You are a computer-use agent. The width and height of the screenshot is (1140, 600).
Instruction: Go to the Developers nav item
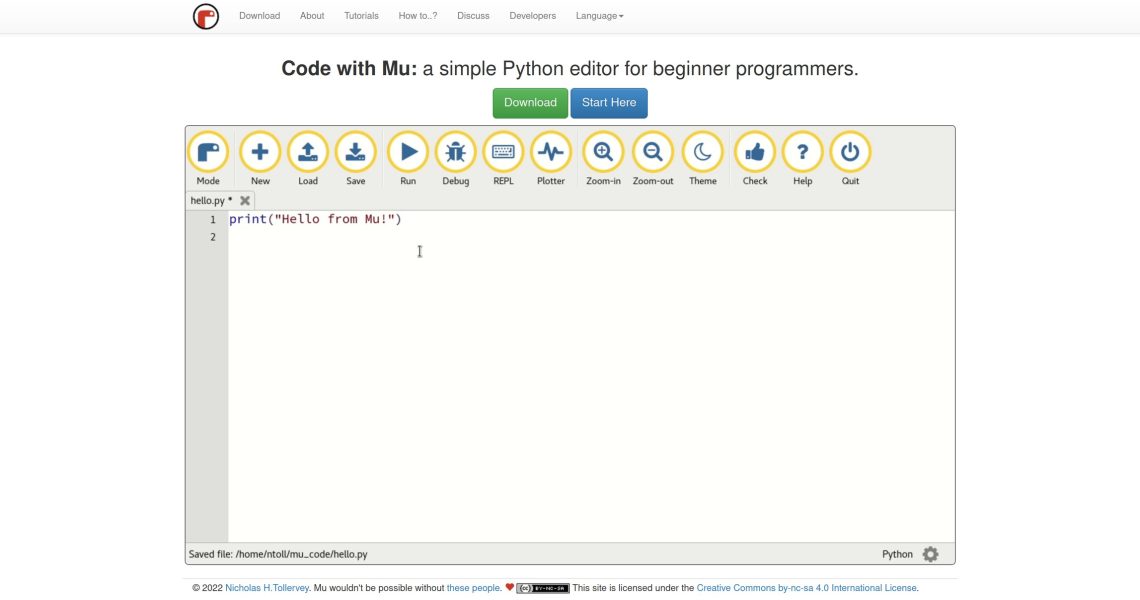pos(532,16)
